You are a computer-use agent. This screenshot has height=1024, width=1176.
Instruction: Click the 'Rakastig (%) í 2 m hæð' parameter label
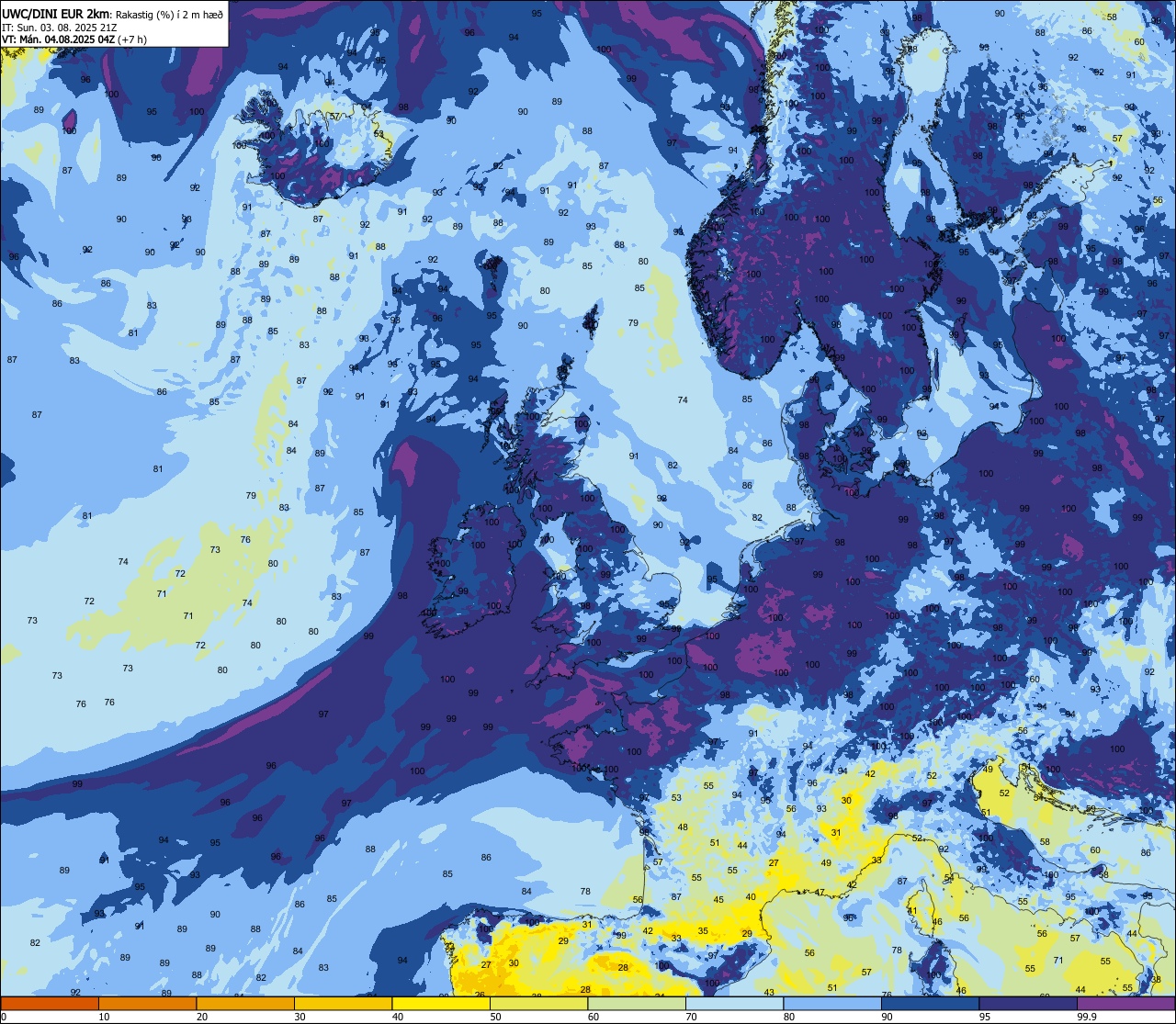coord(169,14)
